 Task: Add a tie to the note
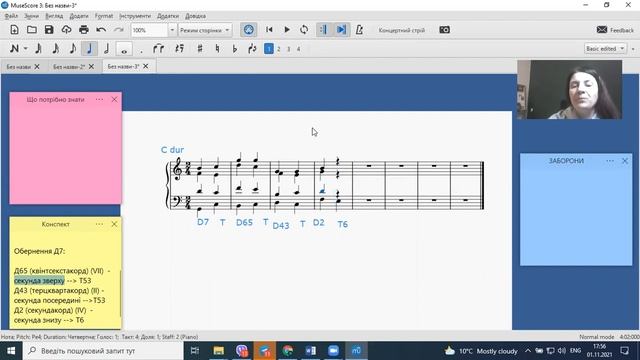(158, 49)
